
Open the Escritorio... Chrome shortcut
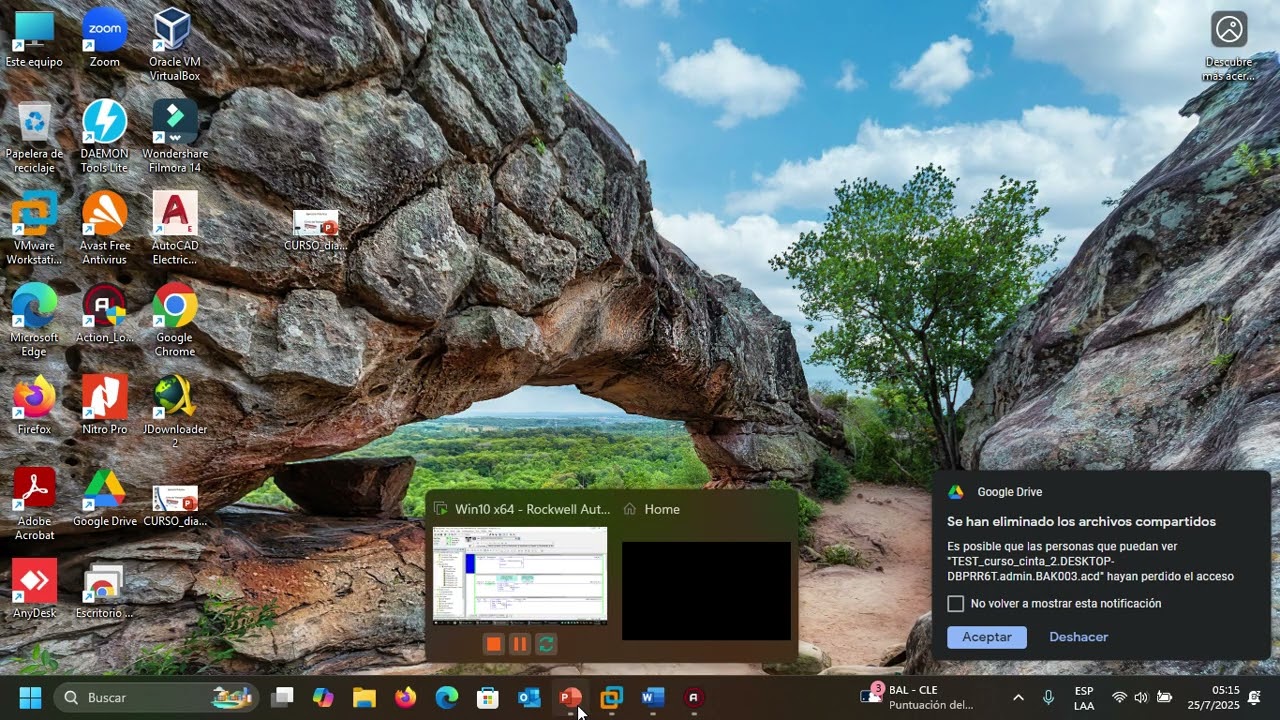104,590
